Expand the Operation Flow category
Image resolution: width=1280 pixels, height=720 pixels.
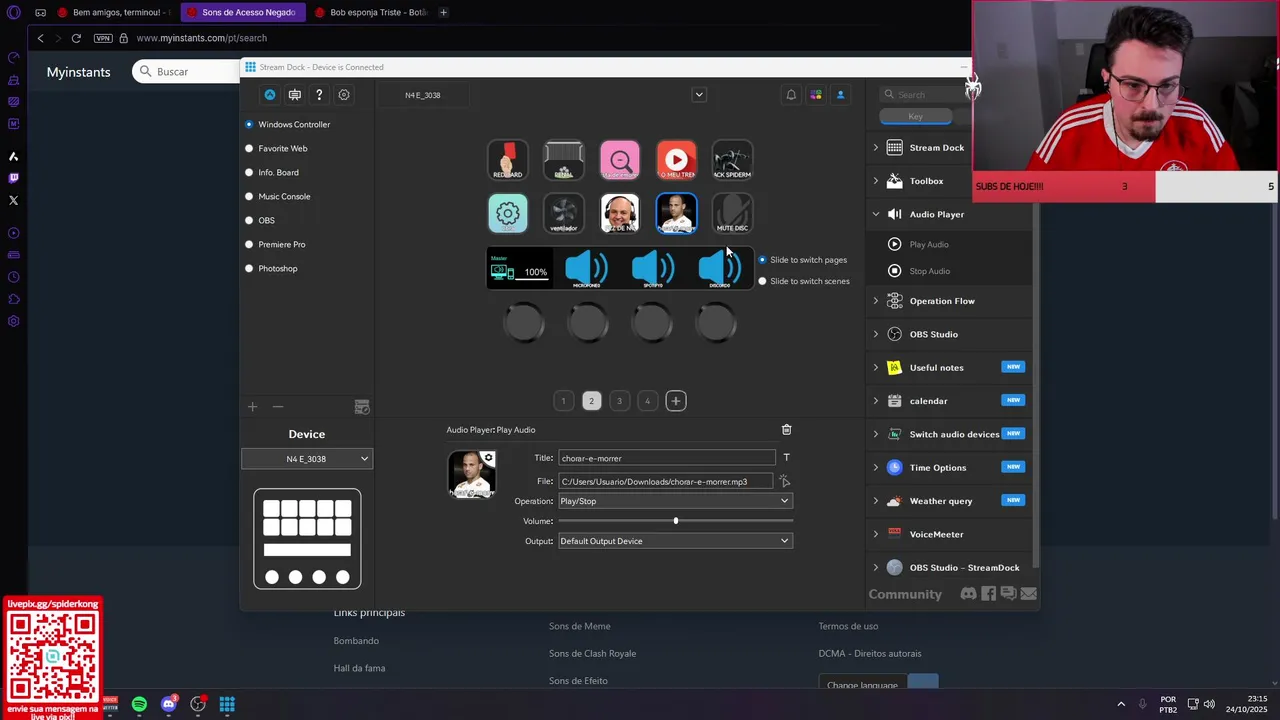876,301
